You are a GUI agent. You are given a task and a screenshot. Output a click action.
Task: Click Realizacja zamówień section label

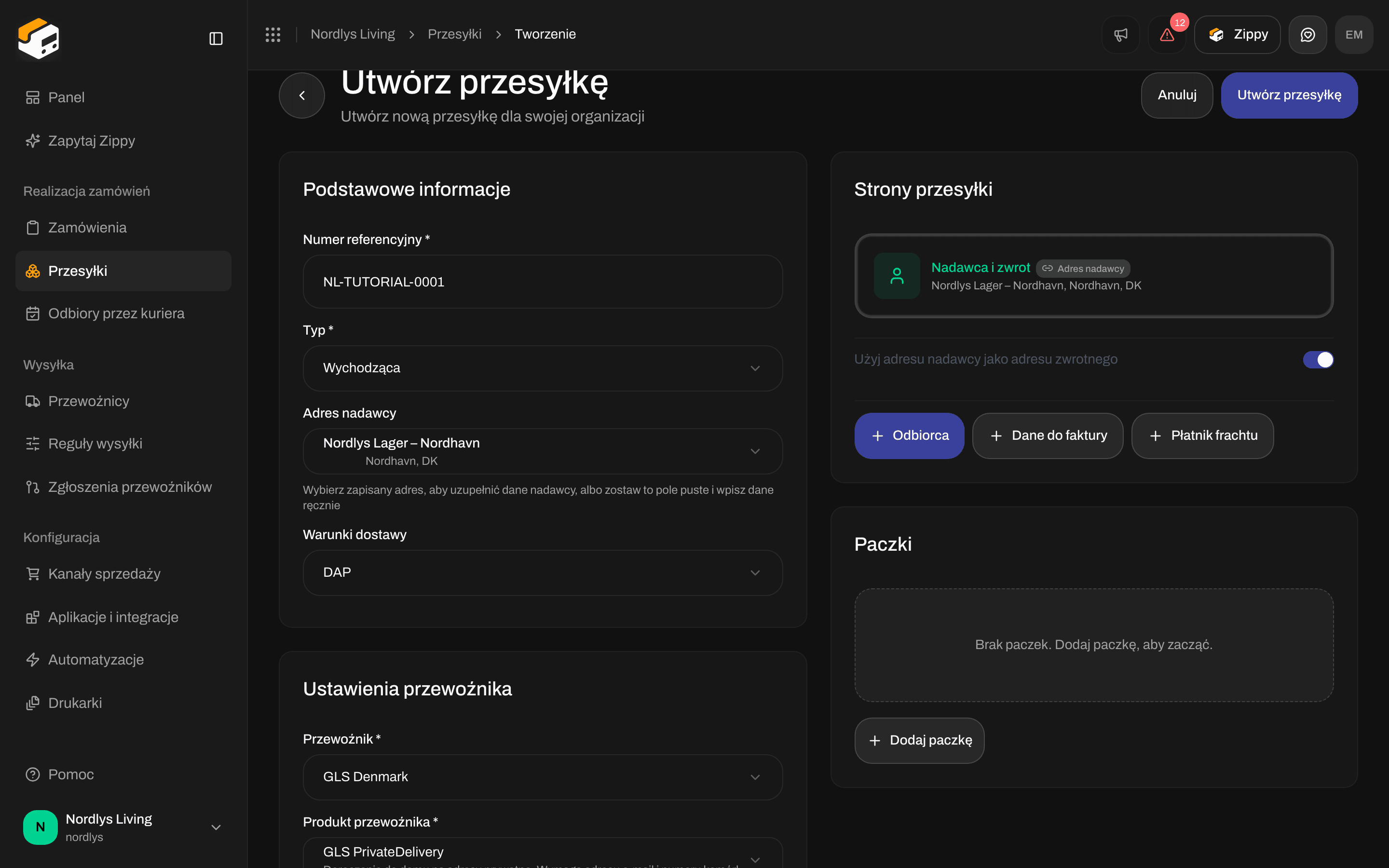coord(86,191)
